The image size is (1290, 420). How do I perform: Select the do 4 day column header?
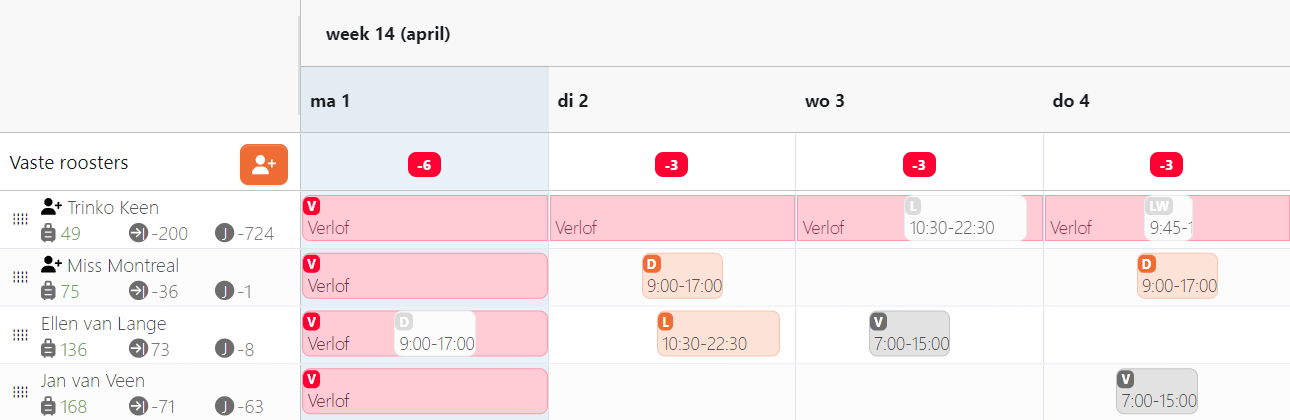pyautogui.click(x=1166, y=100)
